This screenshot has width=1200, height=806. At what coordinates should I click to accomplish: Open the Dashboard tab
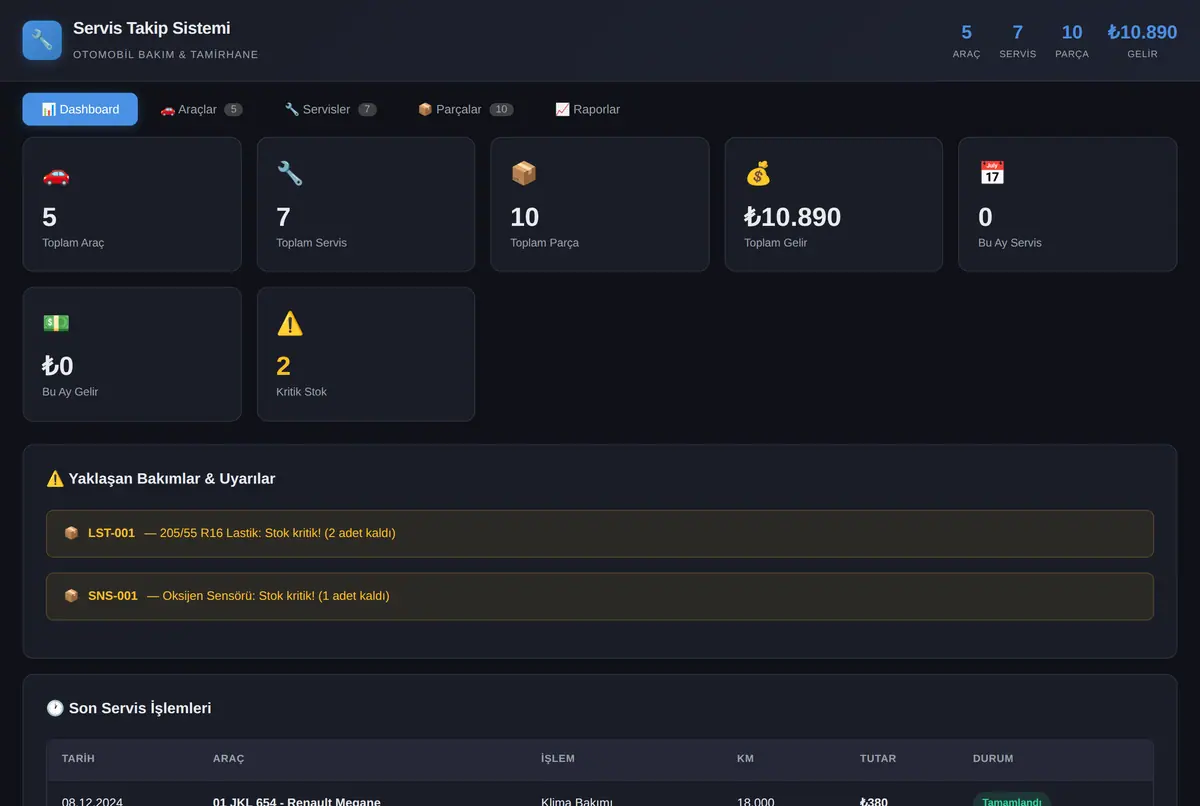click(x=80, y=109)
